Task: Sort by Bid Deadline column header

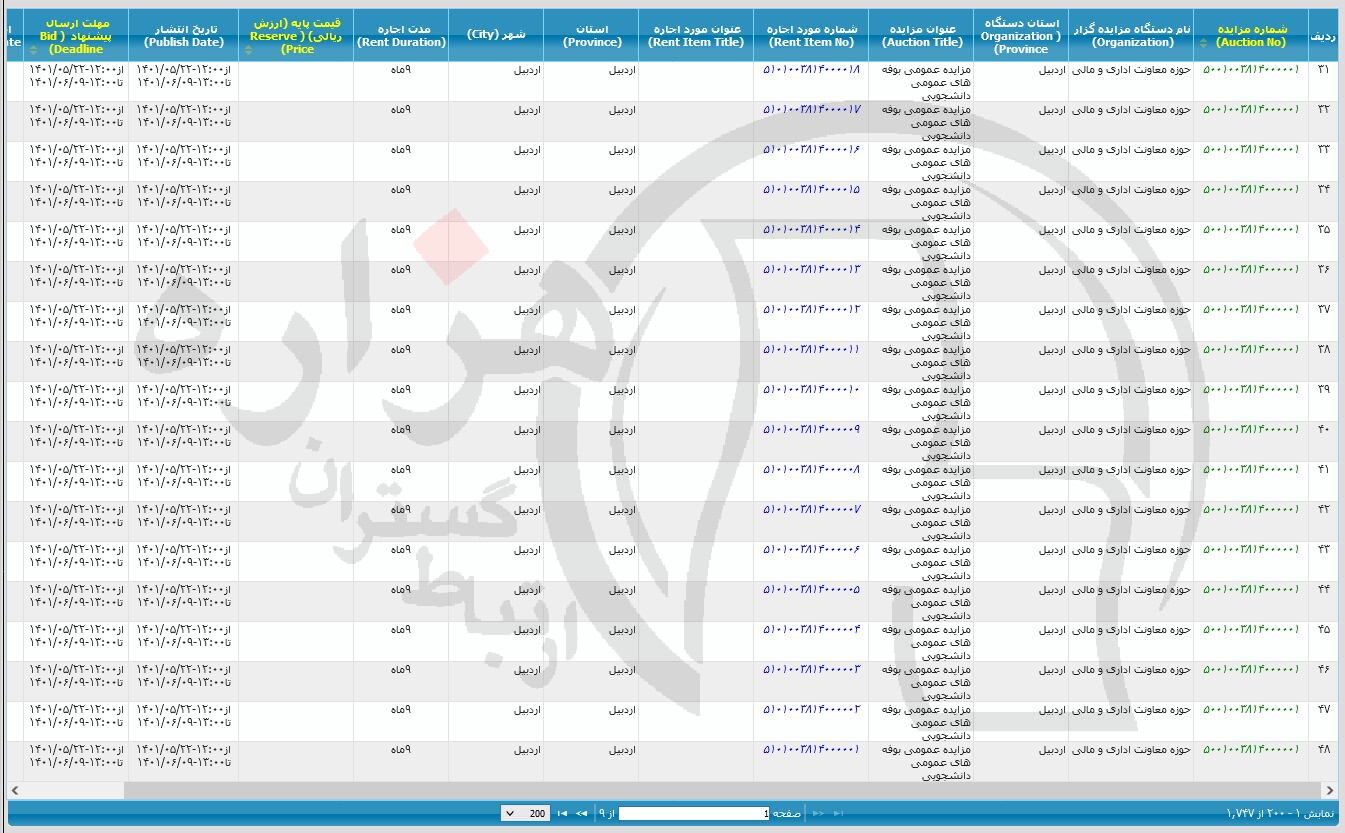Action: click(x=76, y=35)
